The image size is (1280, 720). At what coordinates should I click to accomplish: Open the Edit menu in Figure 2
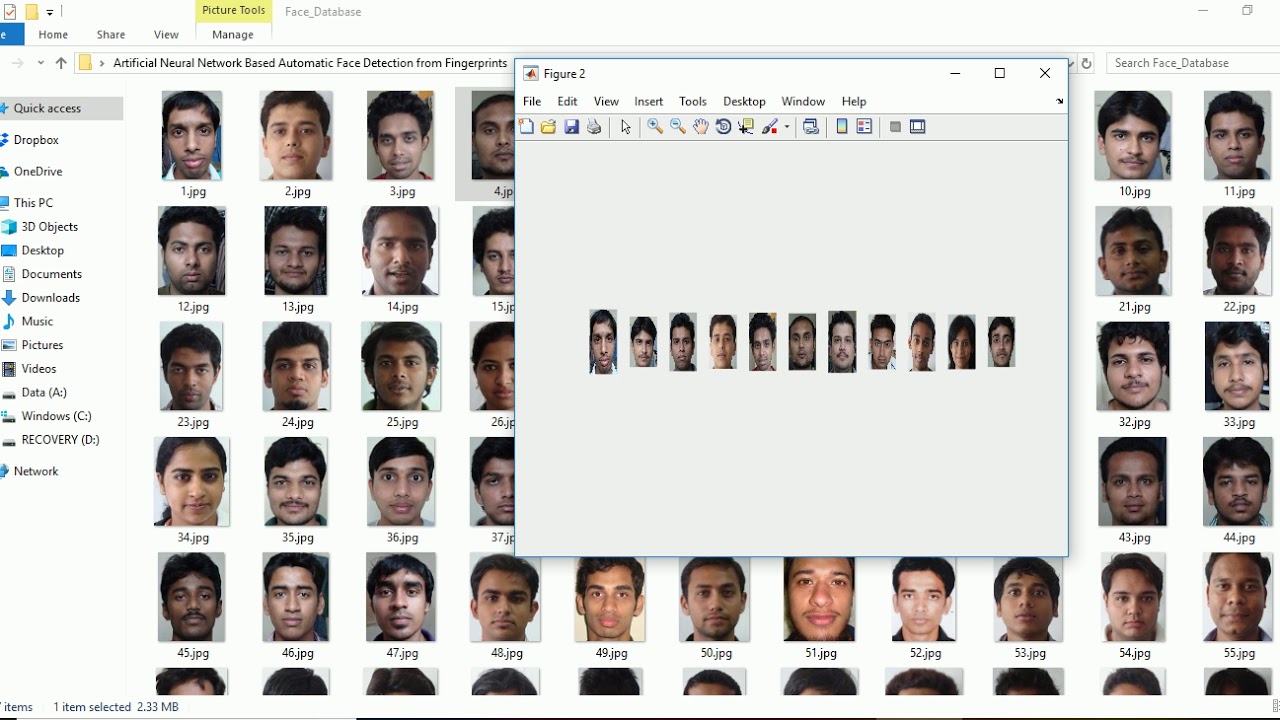[x=567, y=101]
